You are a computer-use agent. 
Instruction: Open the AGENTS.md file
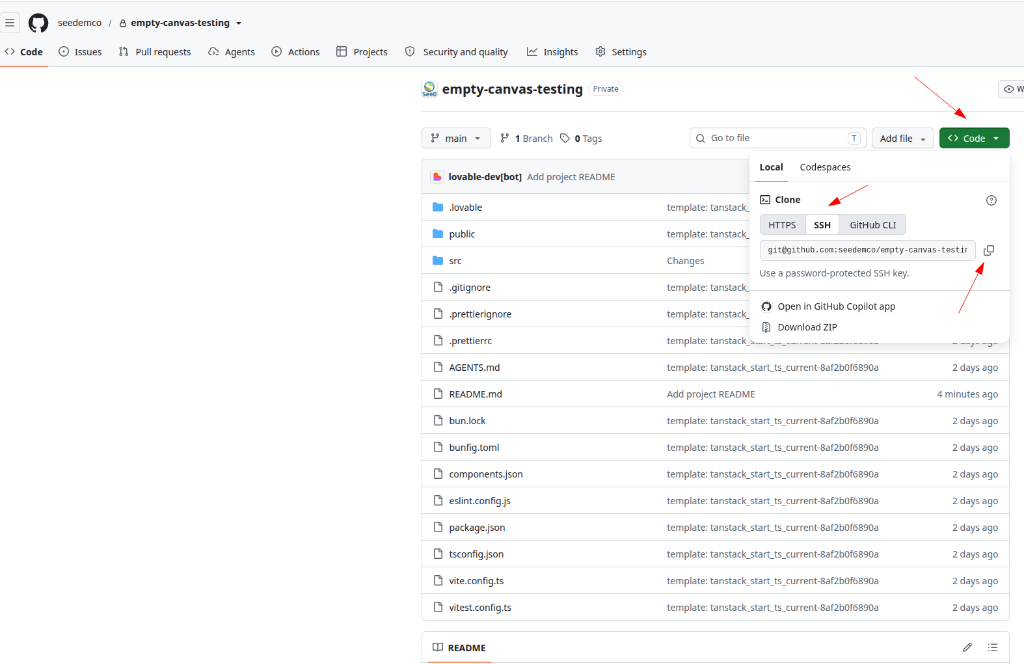[474, 368]
